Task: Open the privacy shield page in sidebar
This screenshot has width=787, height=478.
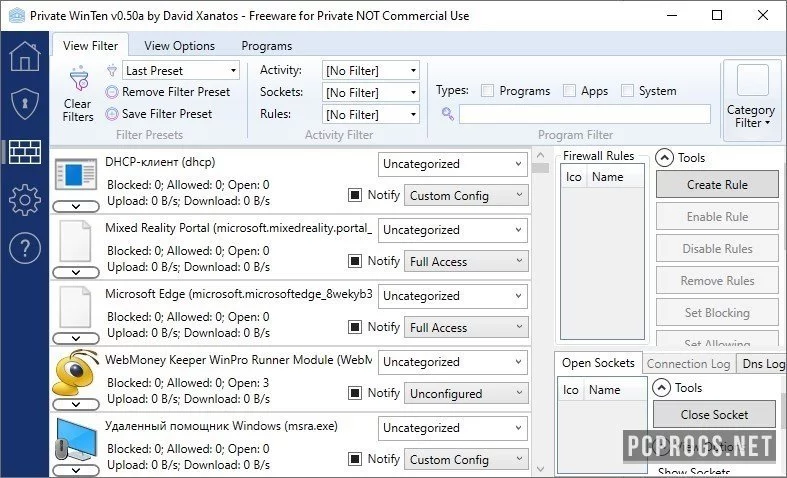Action: point(25,103)
